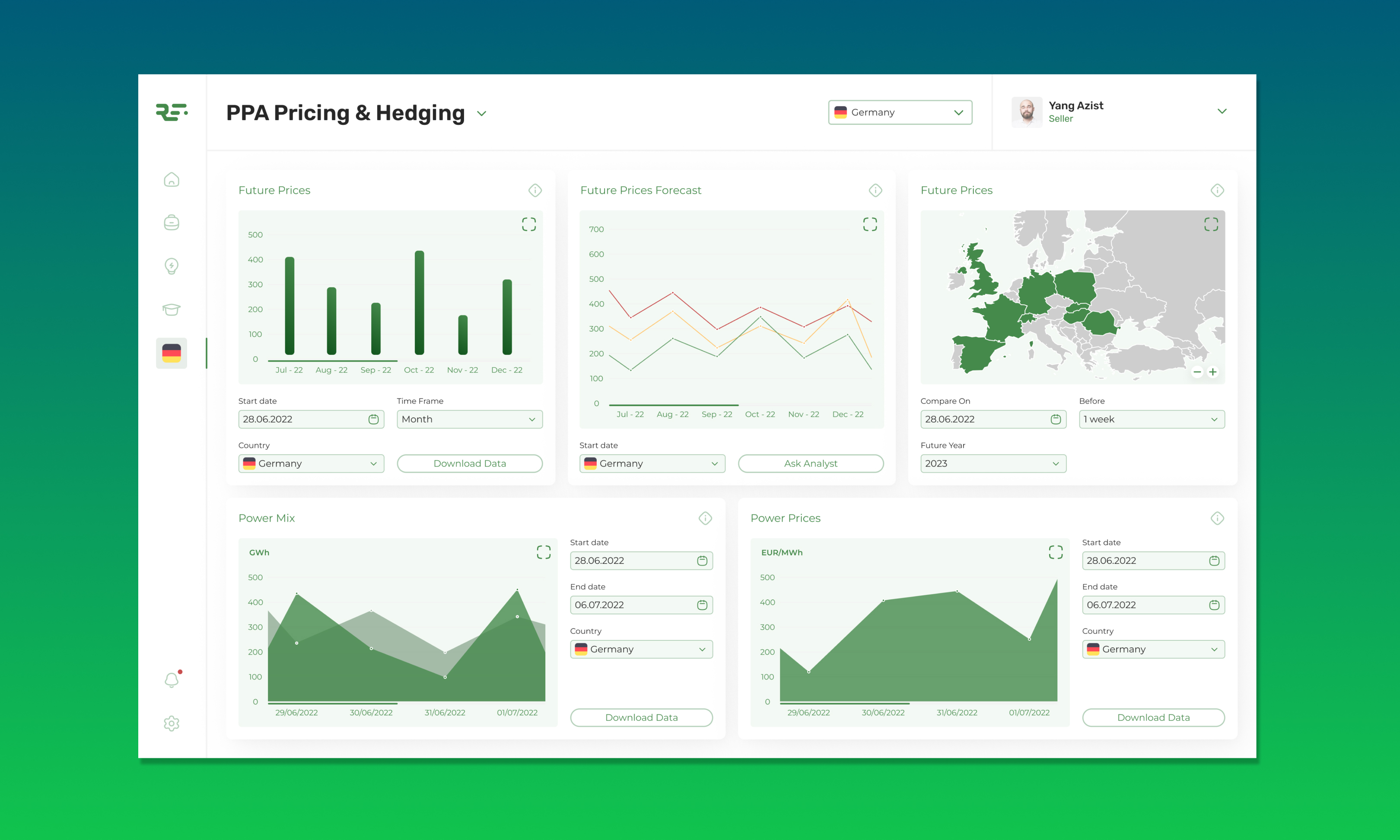Show info for Power Mix card
Image resolution: width=1400 pixels, height=840 pixels.
(x=705, y=518)
